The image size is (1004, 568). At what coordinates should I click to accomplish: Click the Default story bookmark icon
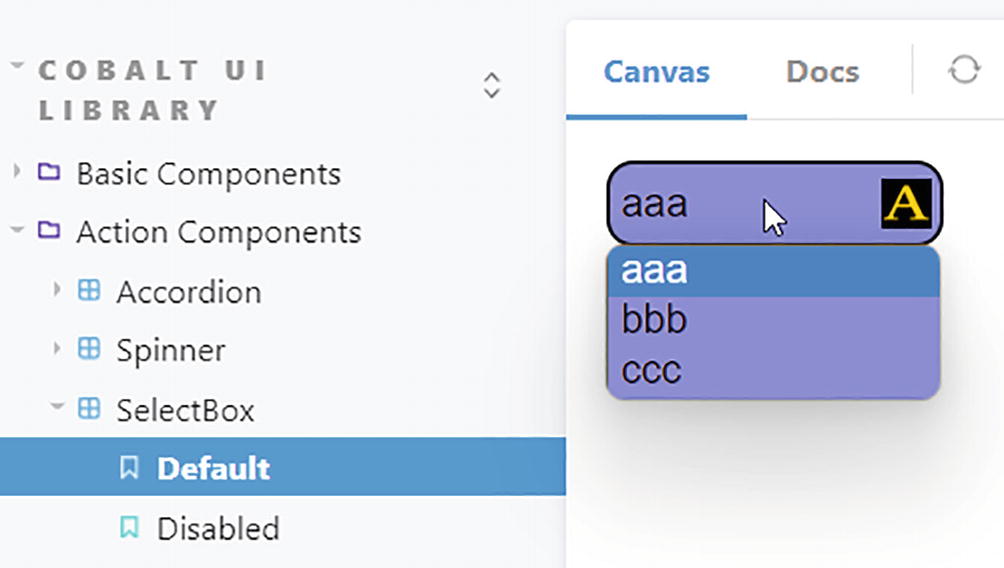pyautogui.click(x=129, y=467)
